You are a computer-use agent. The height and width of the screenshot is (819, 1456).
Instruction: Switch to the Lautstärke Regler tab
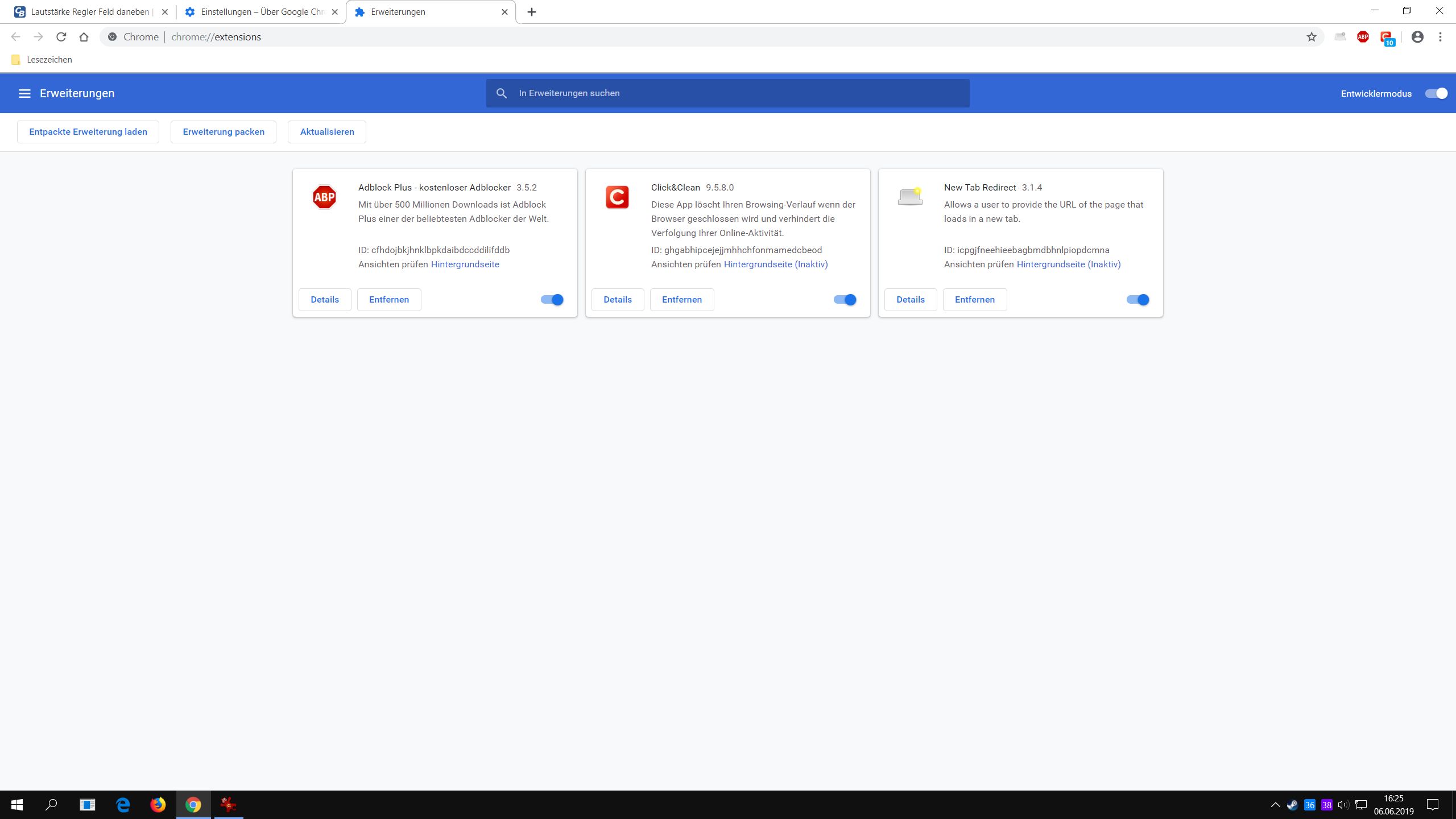click(x=90, y=12)
